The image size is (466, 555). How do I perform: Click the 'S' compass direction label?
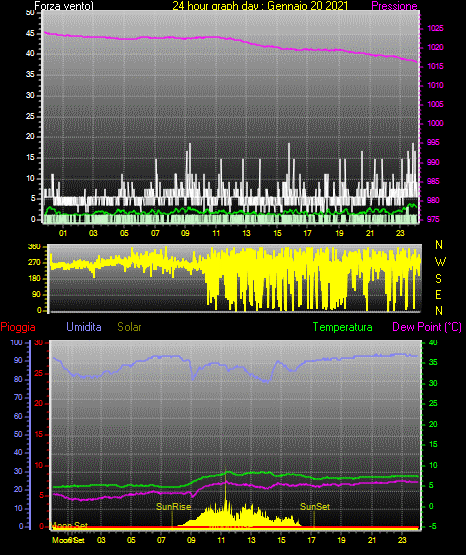tap(438, 279)
